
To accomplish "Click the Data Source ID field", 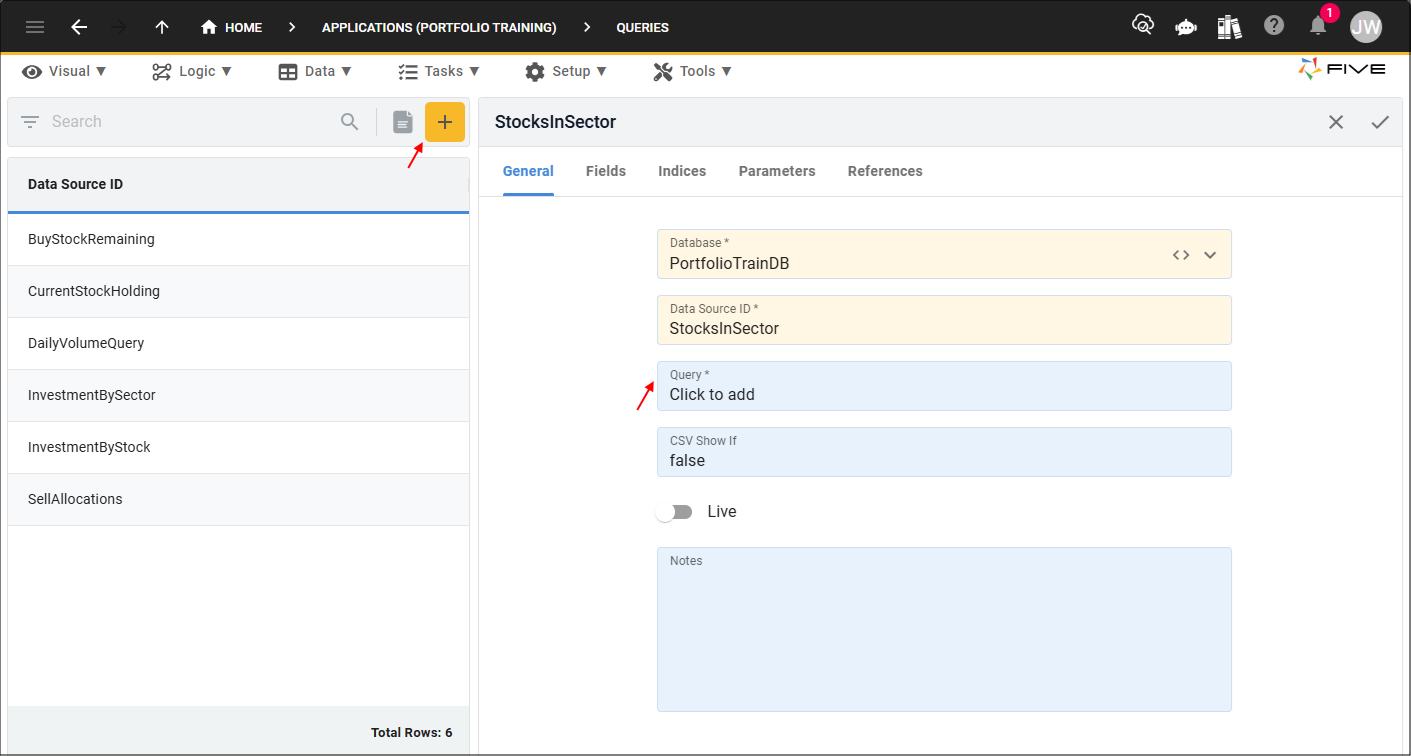I will pos(944,320).
